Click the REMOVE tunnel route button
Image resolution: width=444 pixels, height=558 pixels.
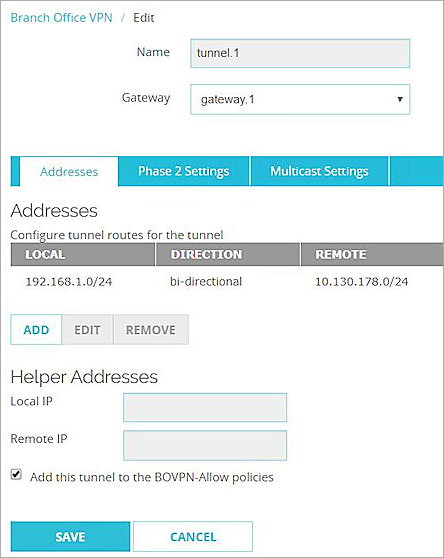coord(151,330)
